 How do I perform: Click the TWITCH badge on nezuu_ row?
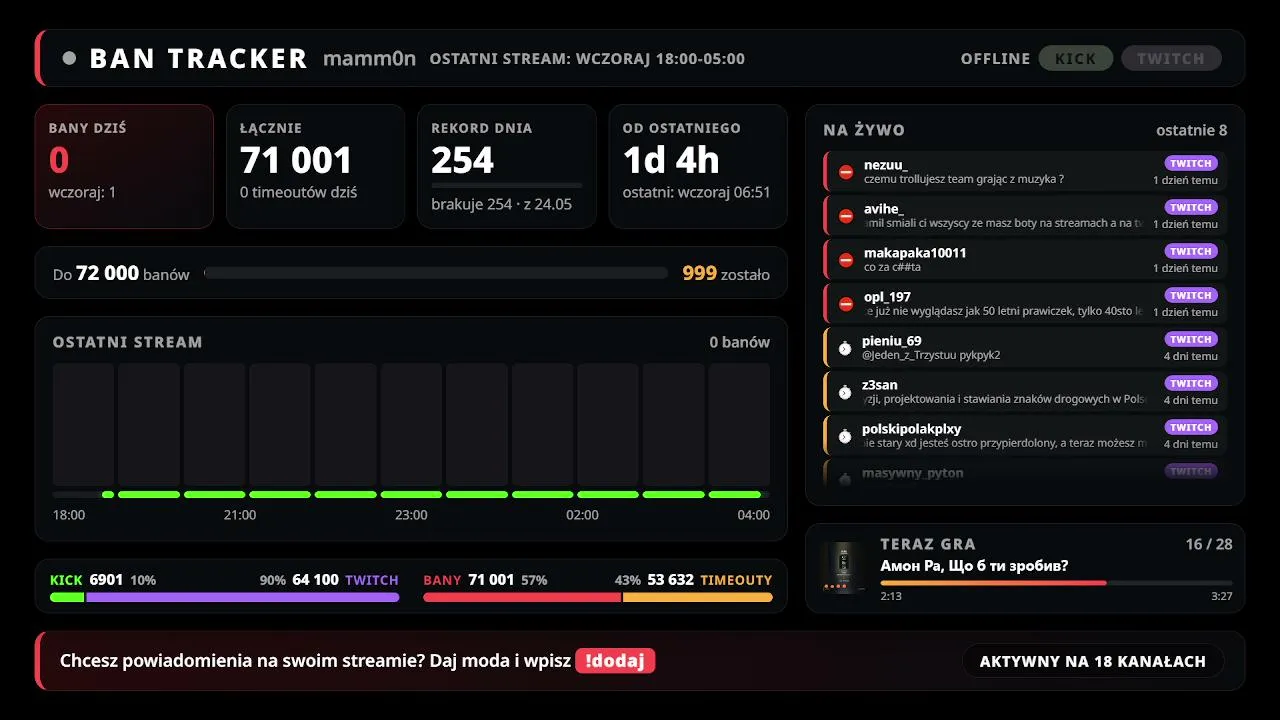pyautogui.click(x=1191, y=163)
